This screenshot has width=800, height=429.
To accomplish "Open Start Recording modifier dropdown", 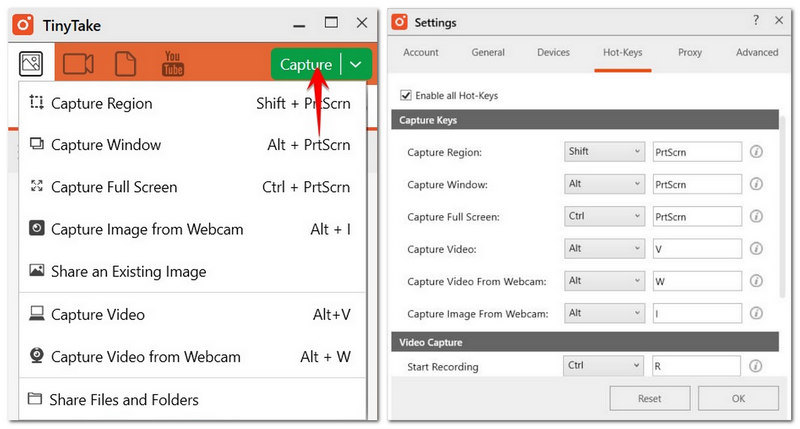I will 605,366.
